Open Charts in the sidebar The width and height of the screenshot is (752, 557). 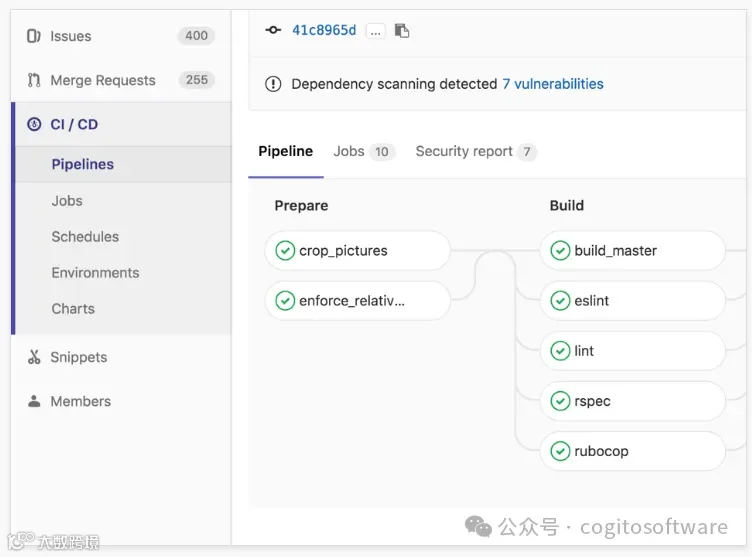click(73, 308)
